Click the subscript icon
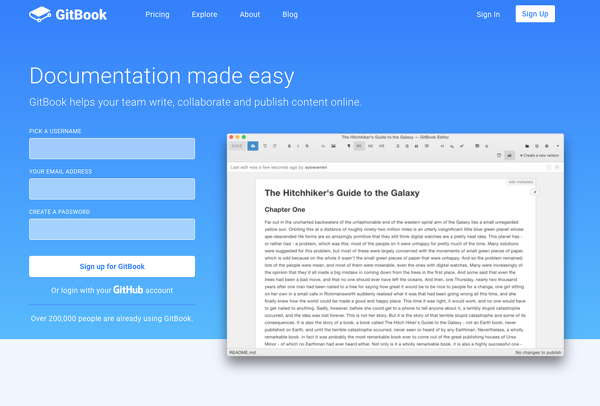The image size is (600, 406). click(x=452, y=147)
